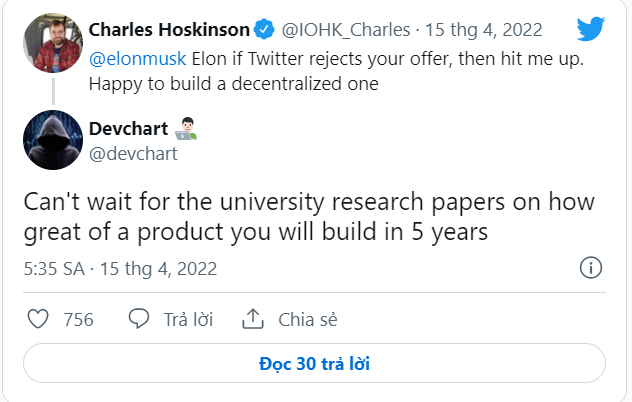Click the Charles Hoskinson display name
Image resolution: width=632 pixels, height=402 pixels.
[x=169, y=30]
